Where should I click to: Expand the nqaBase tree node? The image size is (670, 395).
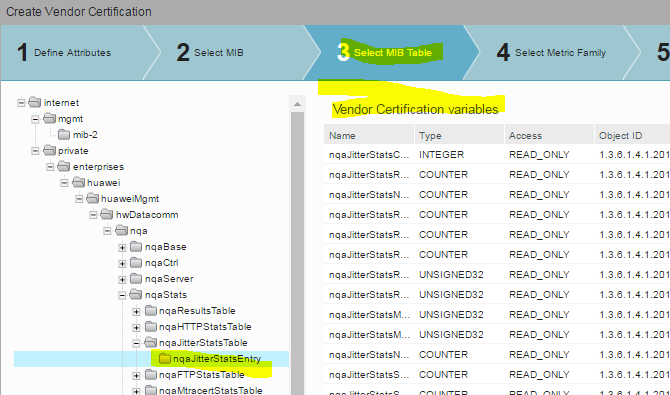122,247
